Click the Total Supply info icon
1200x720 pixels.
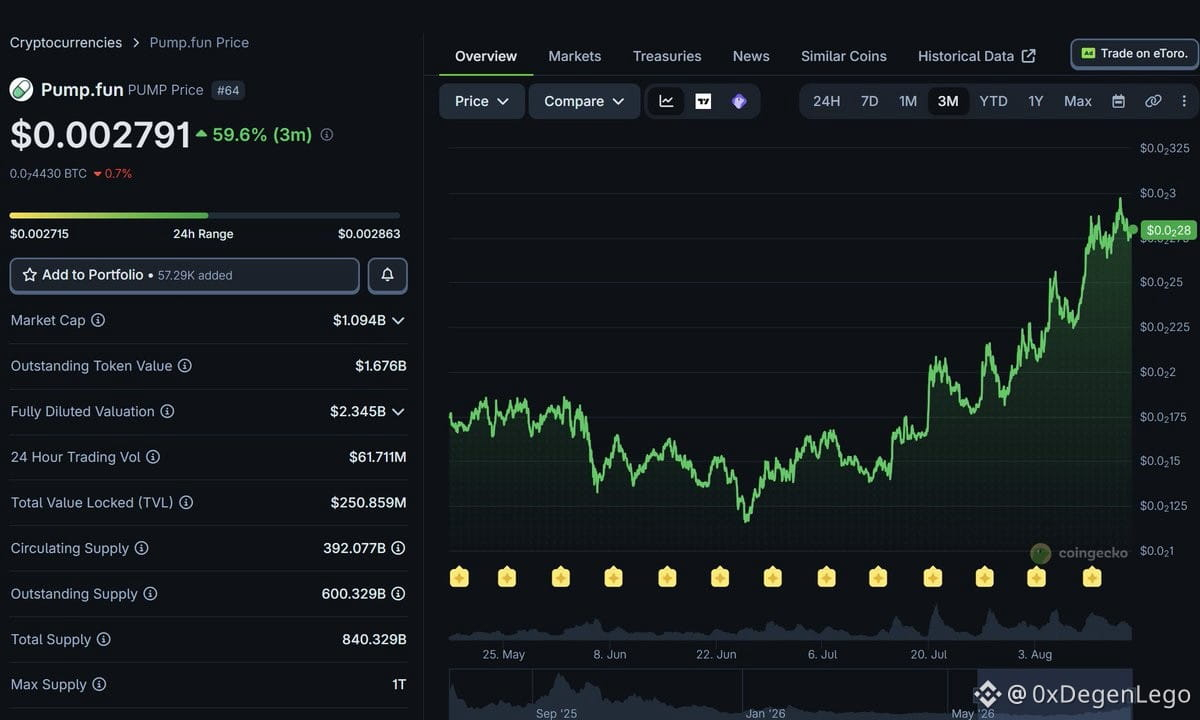click(103, 639)
